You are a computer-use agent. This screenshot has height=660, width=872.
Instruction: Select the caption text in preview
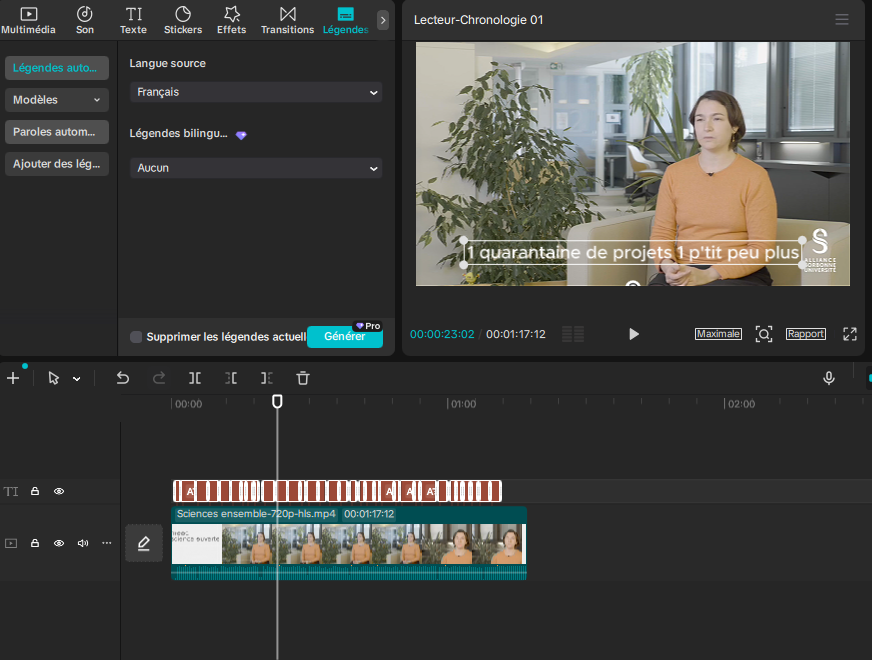(633, 253)
